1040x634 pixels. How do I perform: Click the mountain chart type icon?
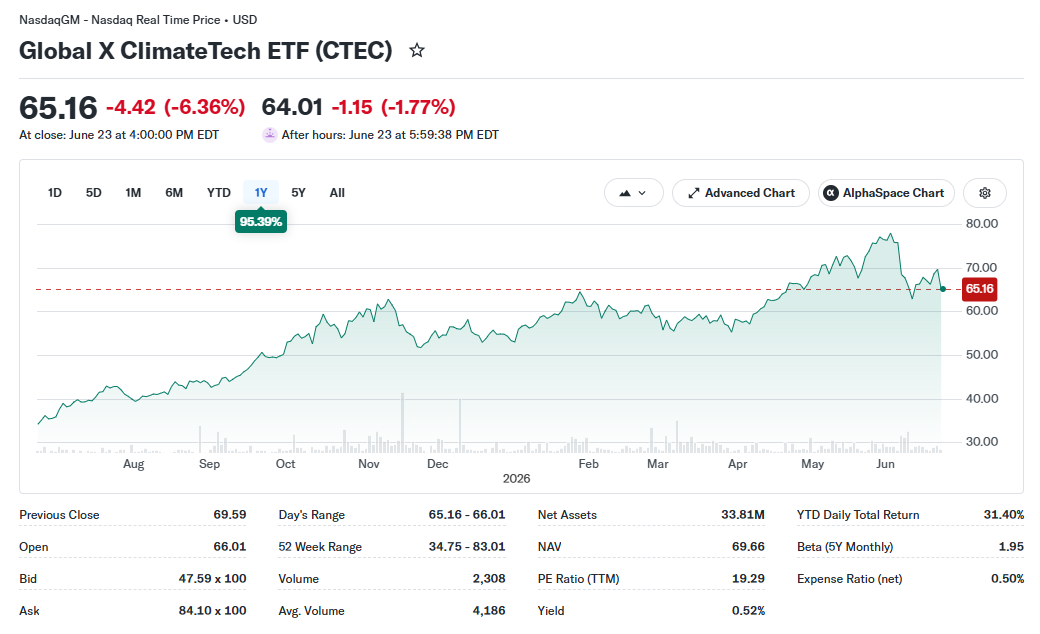coord(625,193)
